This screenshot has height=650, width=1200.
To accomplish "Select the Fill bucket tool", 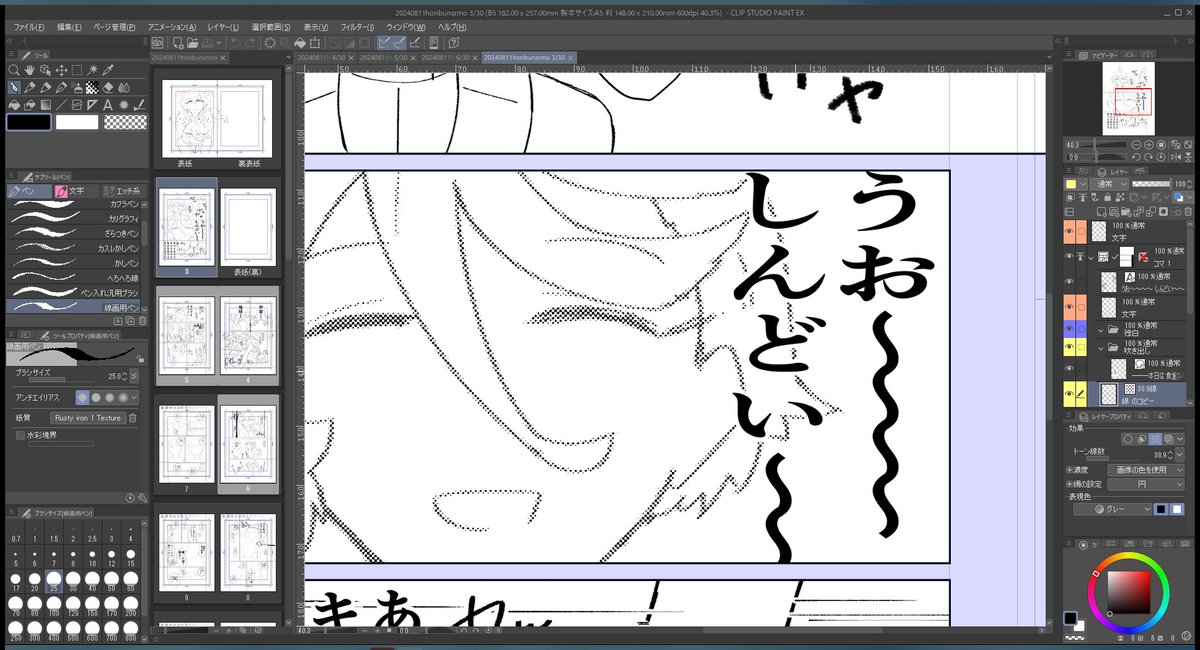I will tap(14, 105).
